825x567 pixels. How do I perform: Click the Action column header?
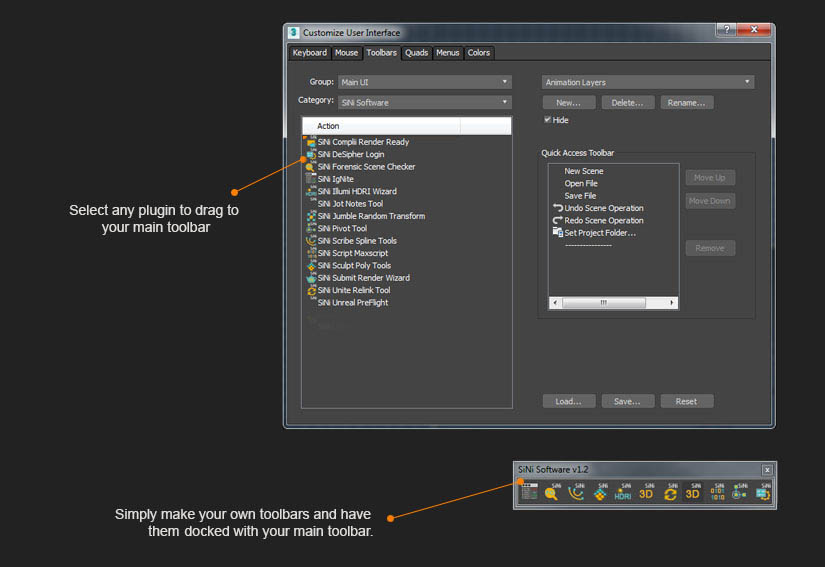(381, 126)
